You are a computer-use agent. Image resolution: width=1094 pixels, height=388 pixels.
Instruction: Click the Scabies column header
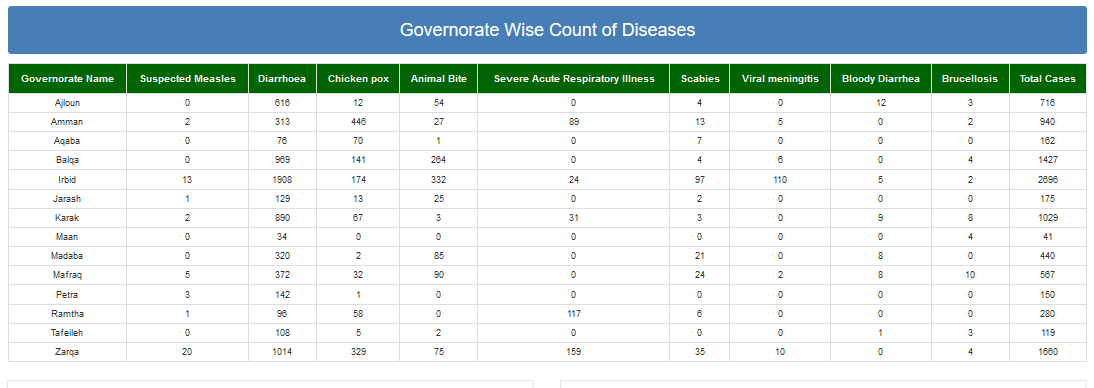tap(700, 79)
